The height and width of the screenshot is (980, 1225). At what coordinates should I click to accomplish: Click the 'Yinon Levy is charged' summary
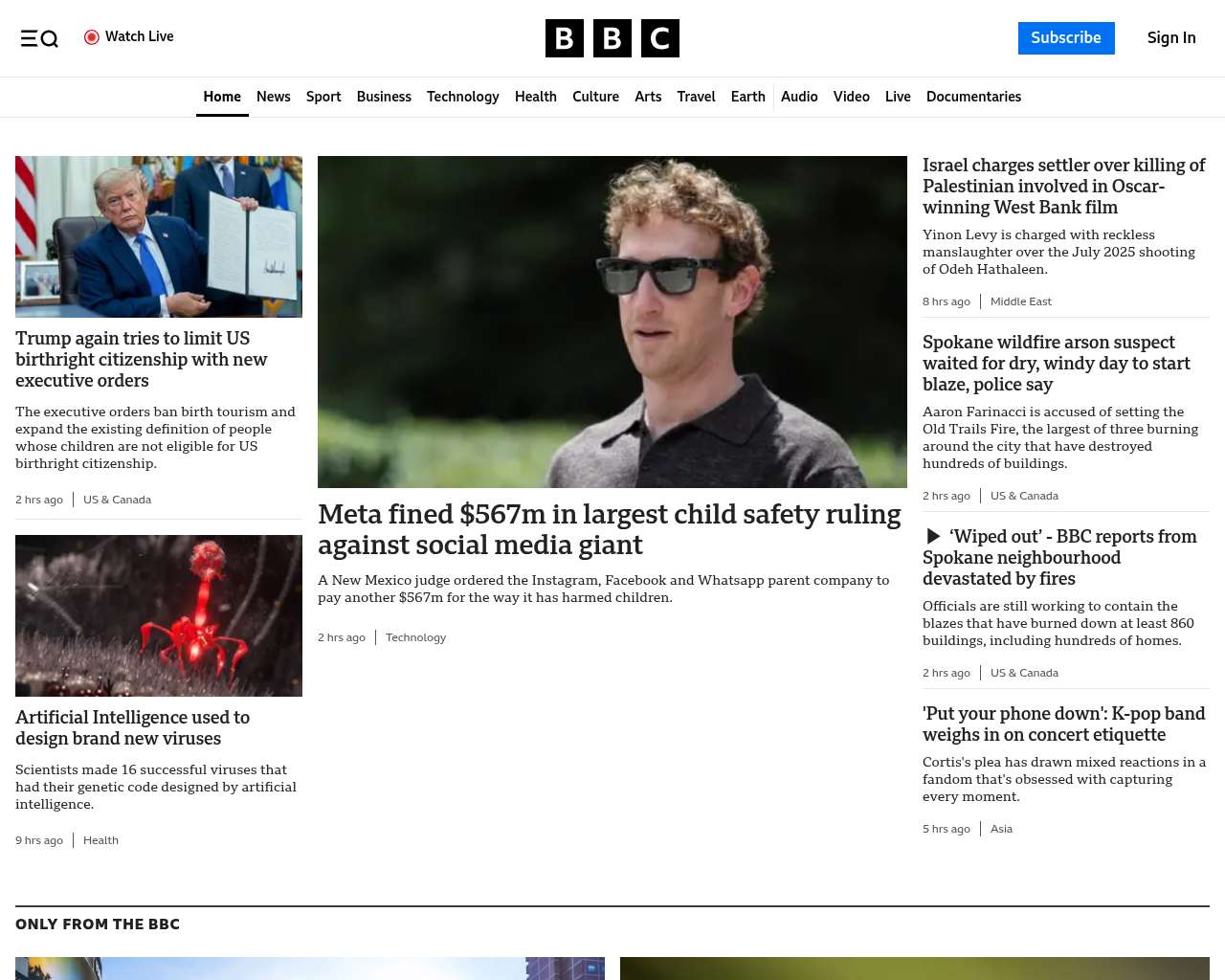tap(1058, 252)
